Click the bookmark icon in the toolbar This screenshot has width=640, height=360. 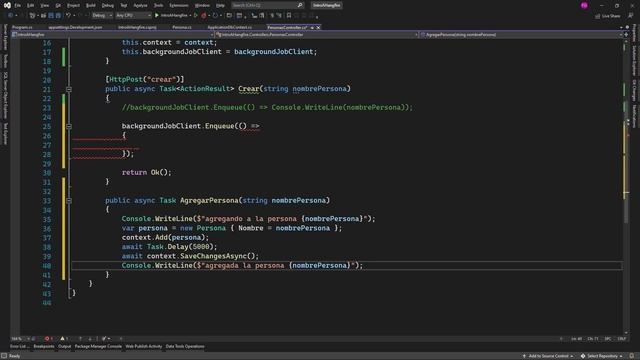tap(289, 16)
